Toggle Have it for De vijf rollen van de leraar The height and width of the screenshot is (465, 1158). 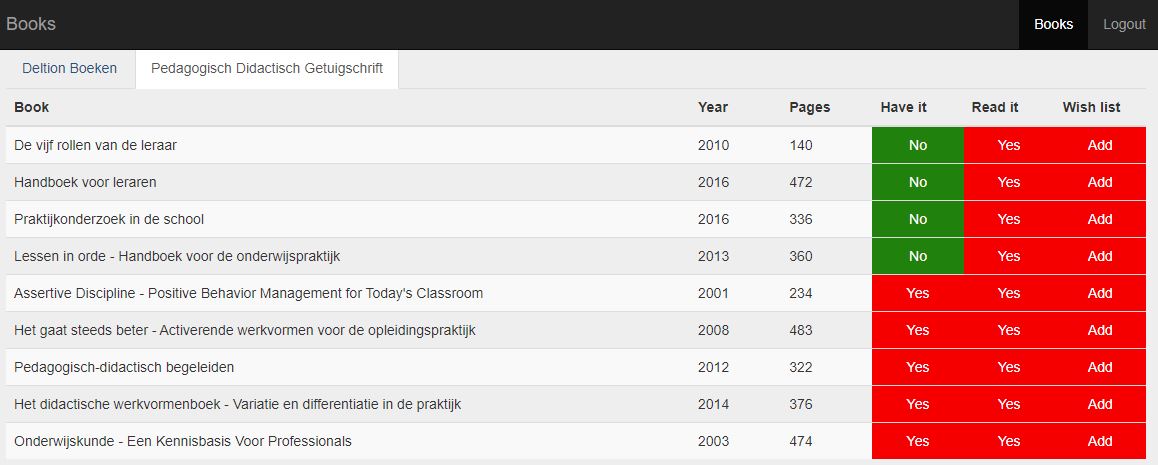pos(917,145)
